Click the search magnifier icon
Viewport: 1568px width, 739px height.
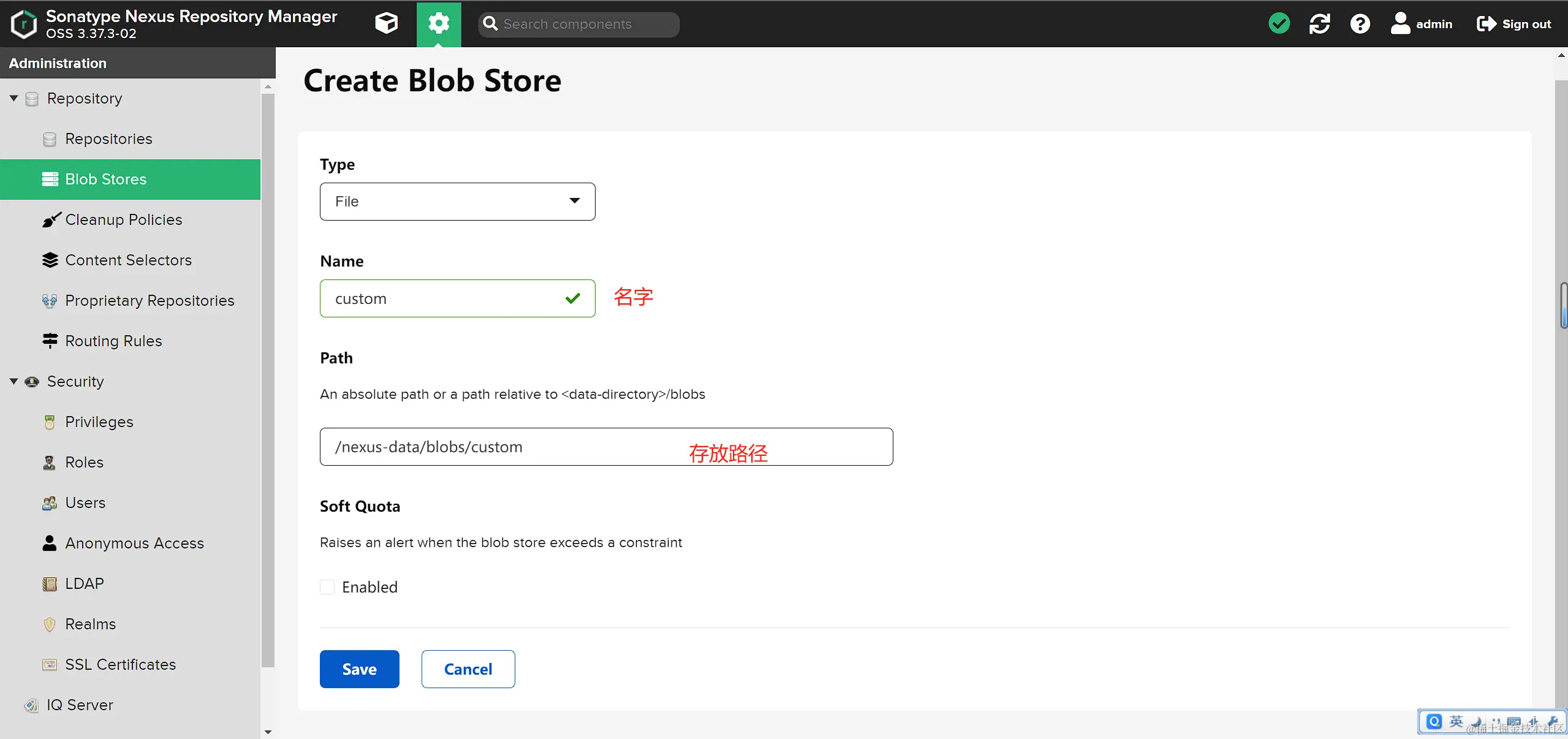tap(490, 24)
